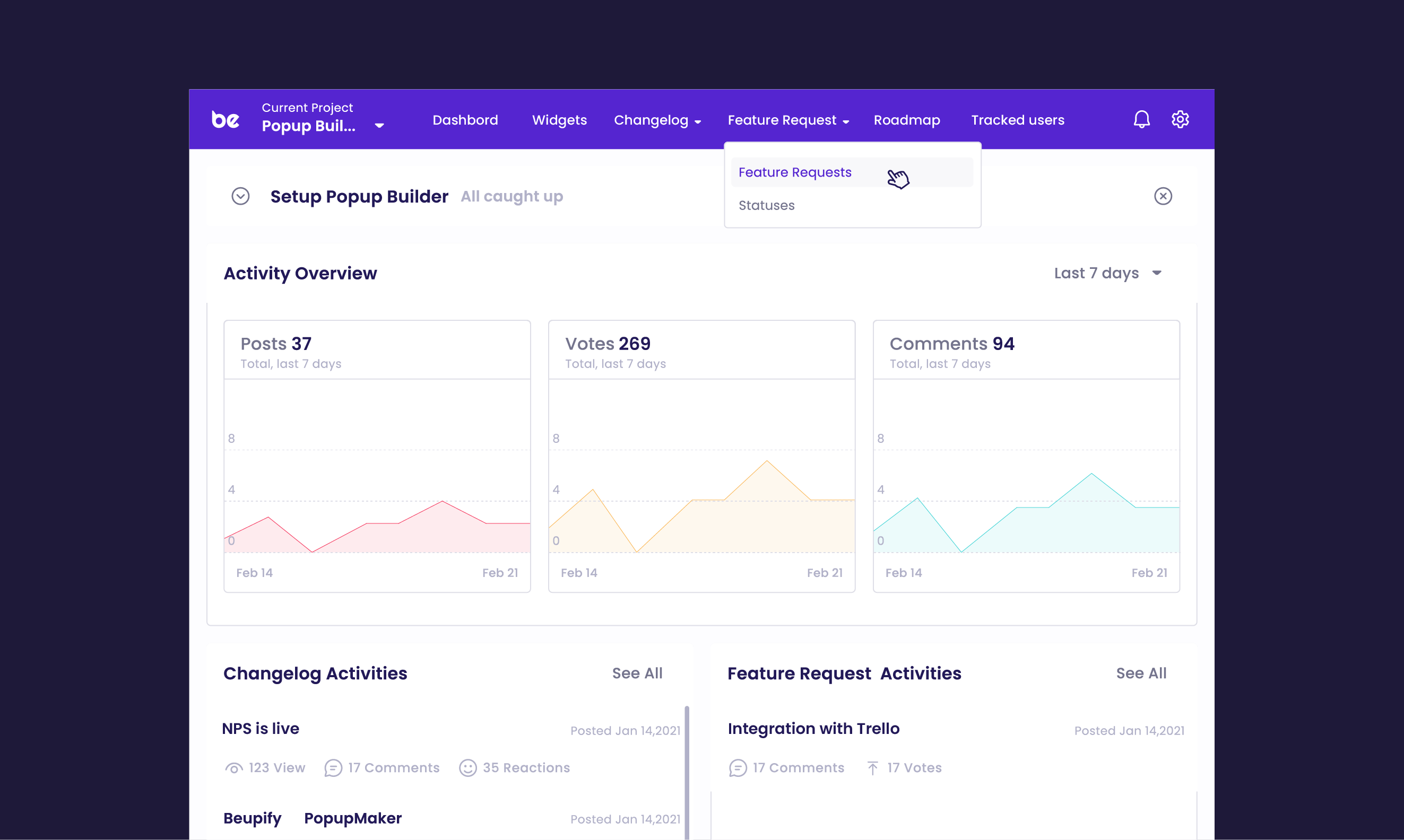
Task: Go to the Roadmap nav tab
Action: [x=906, y=120]
